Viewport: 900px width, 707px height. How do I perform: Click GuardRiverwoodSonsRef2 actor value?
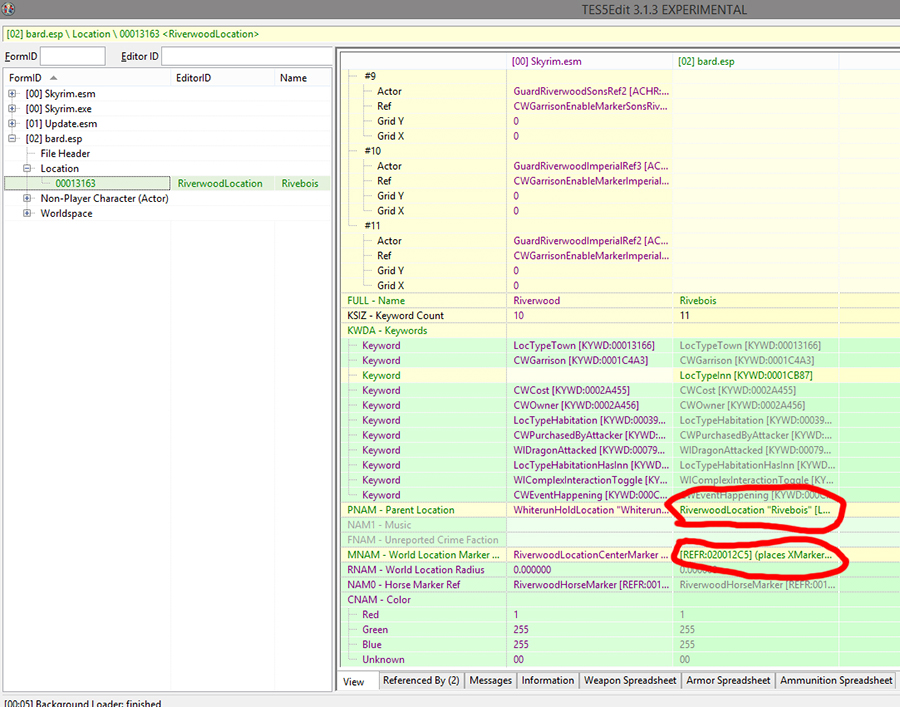(591, 91)
